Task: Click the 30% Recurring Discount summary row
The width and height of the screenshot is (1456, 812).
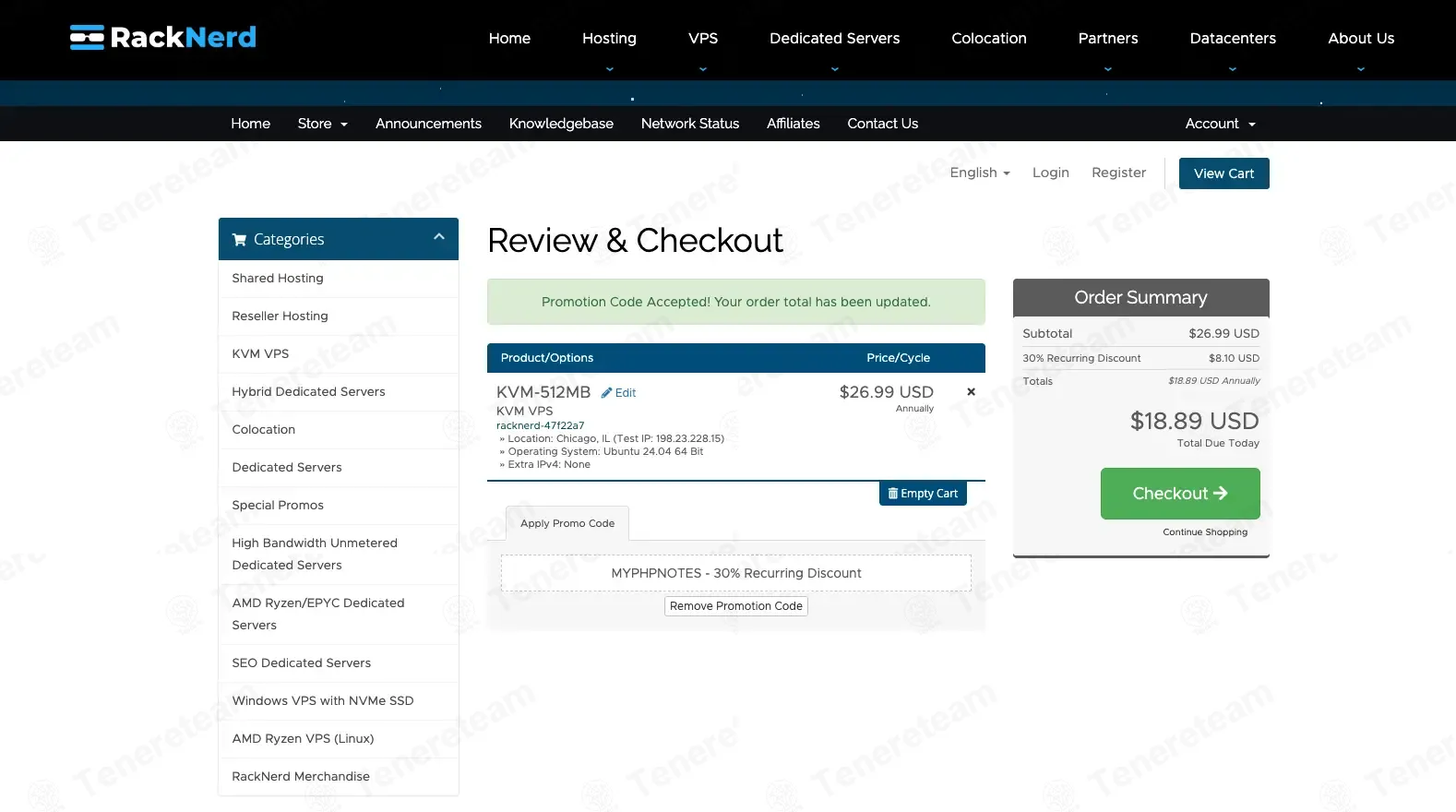Action: pos(1140,358)
